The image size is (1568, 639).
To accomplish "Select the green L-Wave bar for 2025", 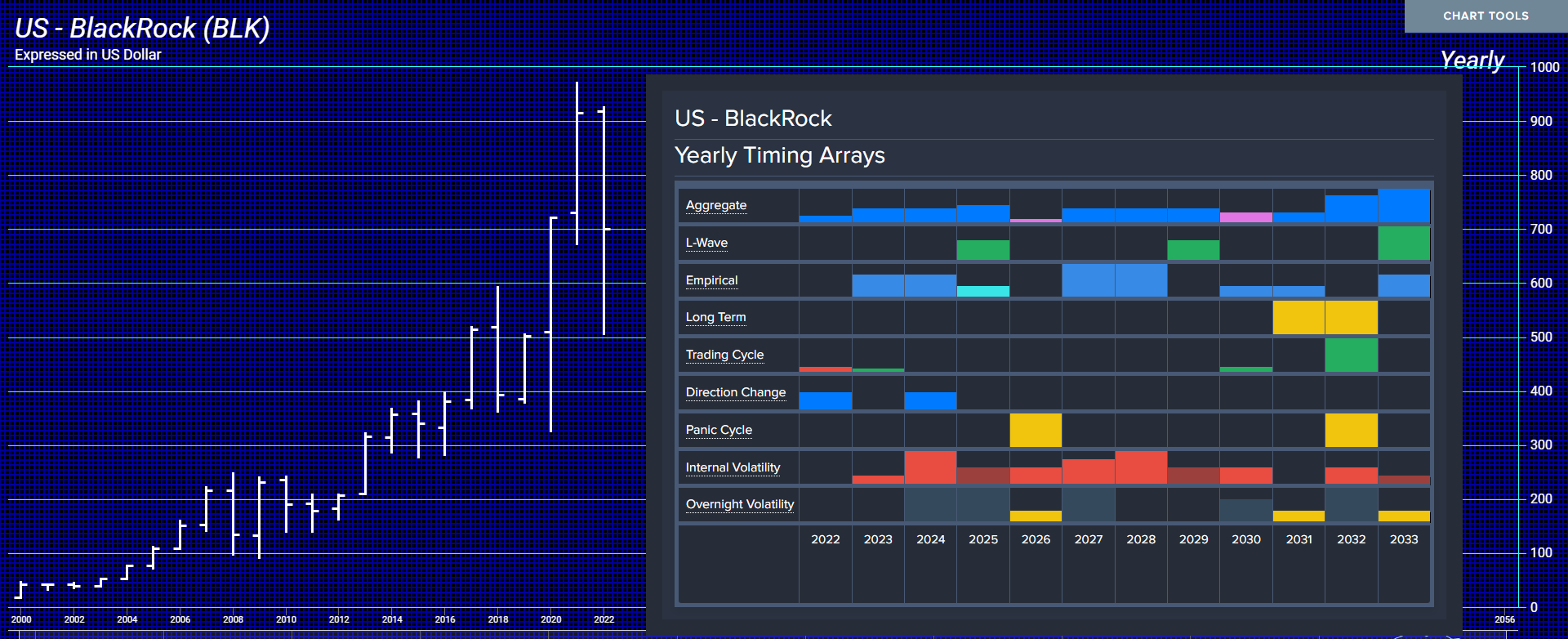I will click(983, 250).
